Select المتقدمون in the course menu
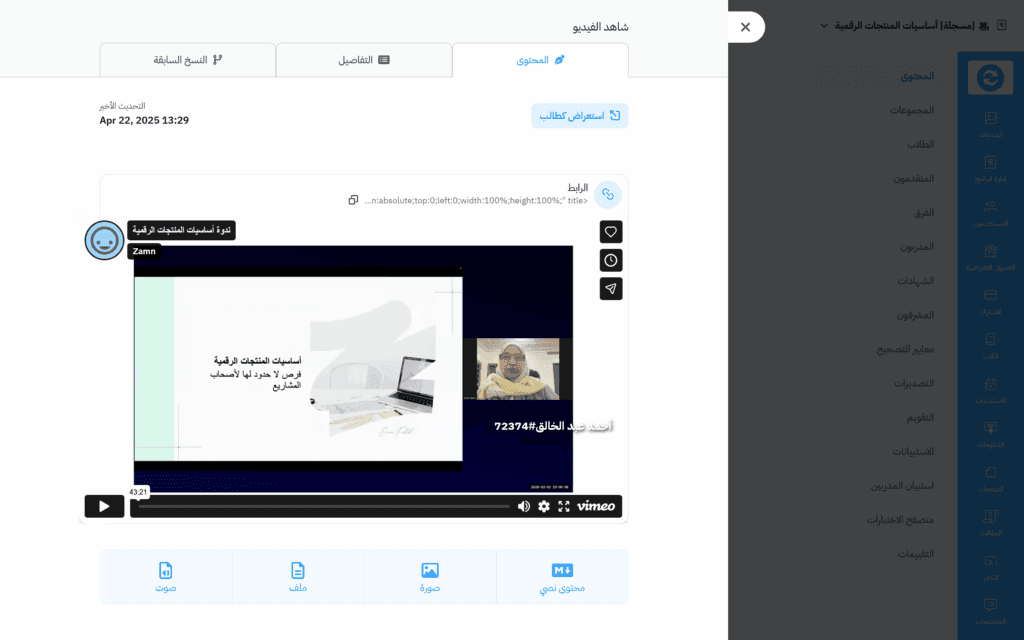The image size is (1024, 640). point(914,178)
